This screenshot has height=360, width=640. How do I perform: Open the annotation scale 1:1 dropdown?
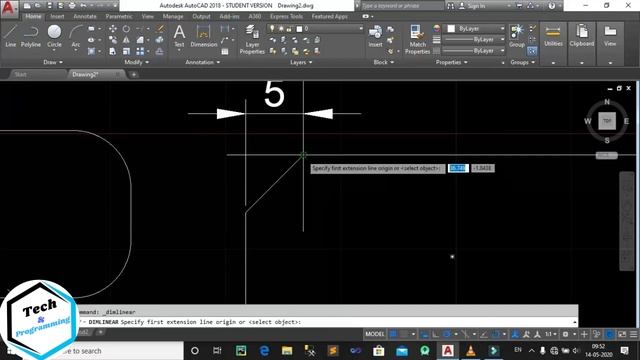pos(551,334)
